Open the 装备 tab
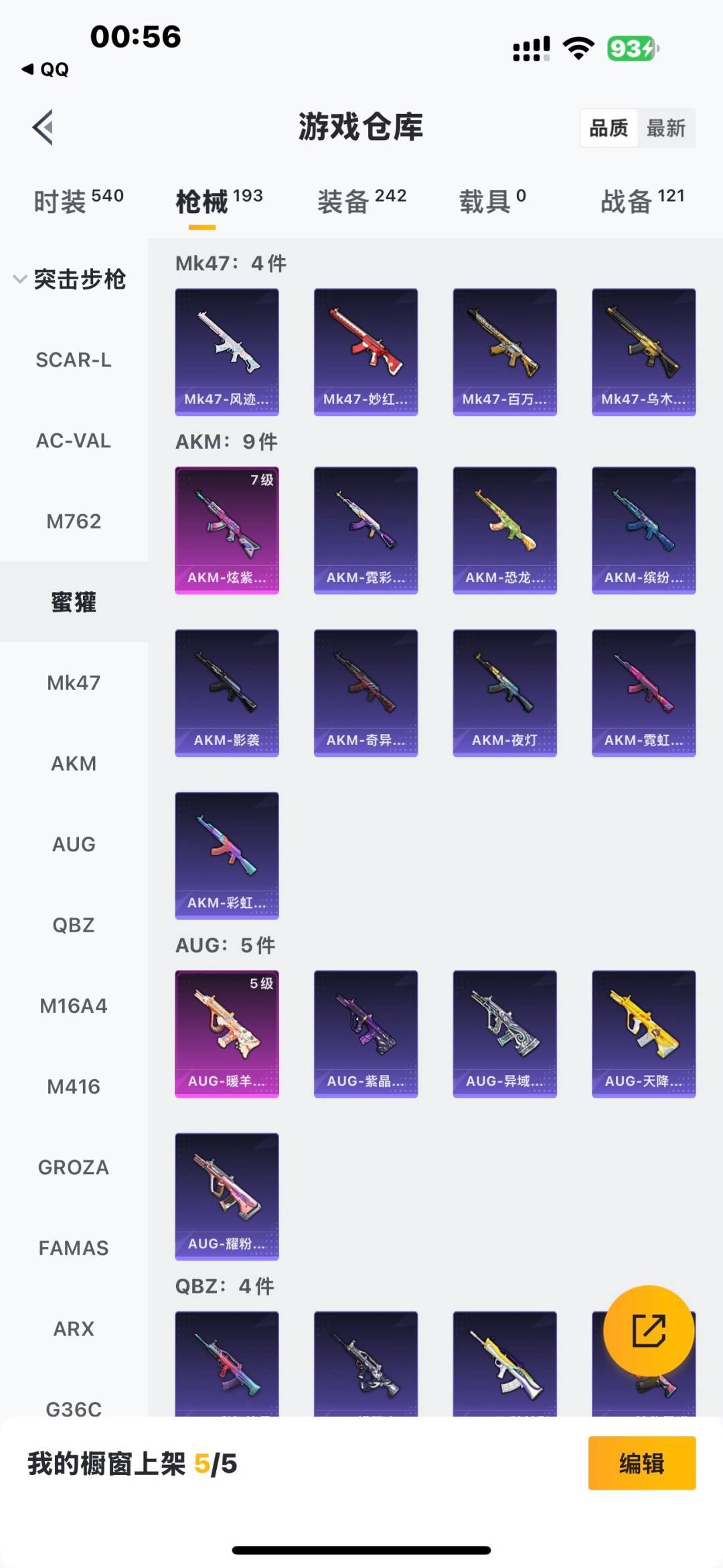Screen dimensions: 723x1568 [361, 200]
